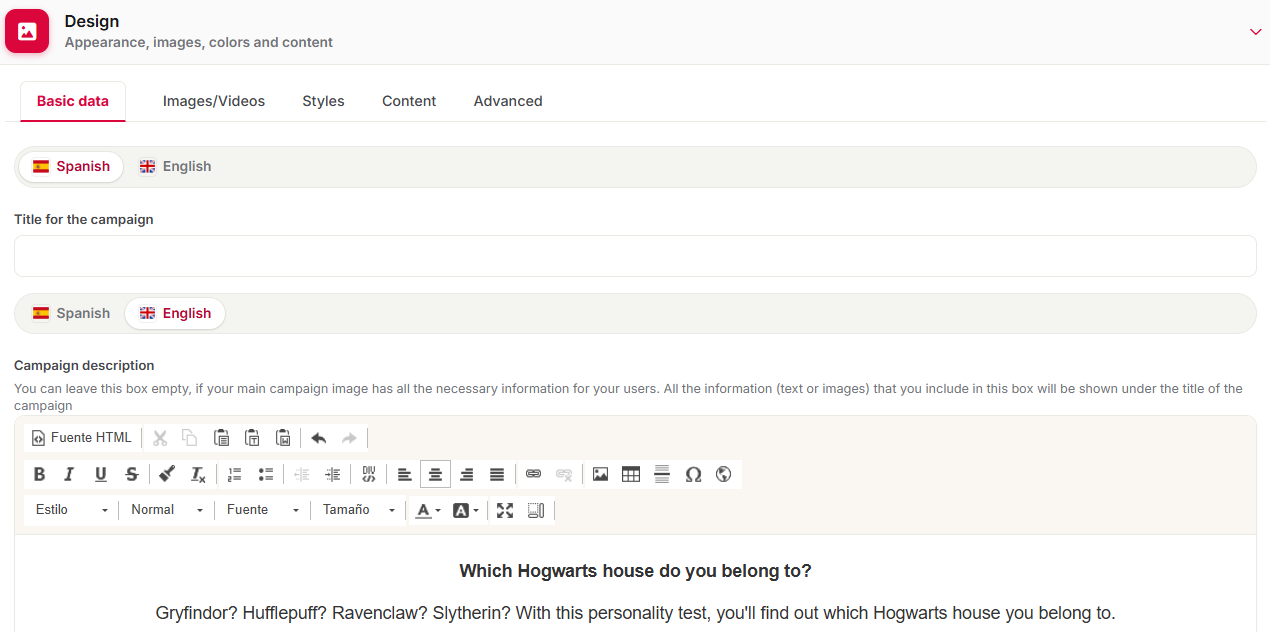Click the heading 'Which Hogwarts house do you belong to?'
This screenshot has width=1270, height=632.
tap(635, 571)
